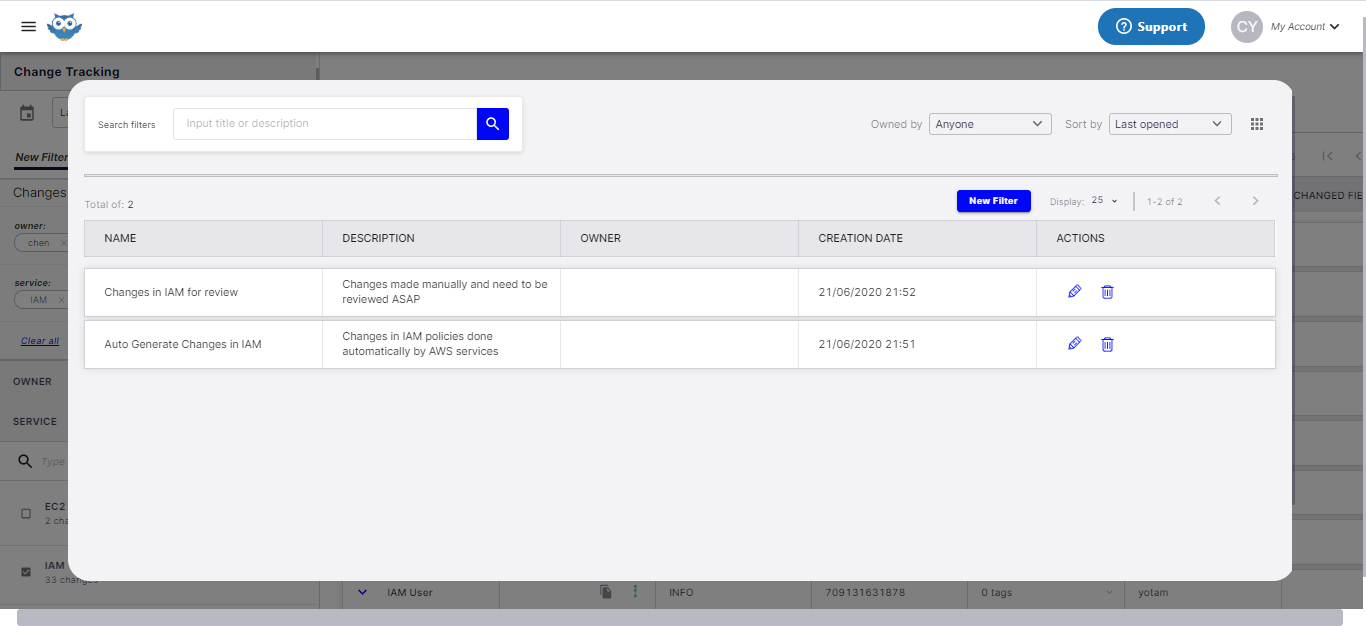Uncheck the IAM service checkbox

tap(26, 572)
